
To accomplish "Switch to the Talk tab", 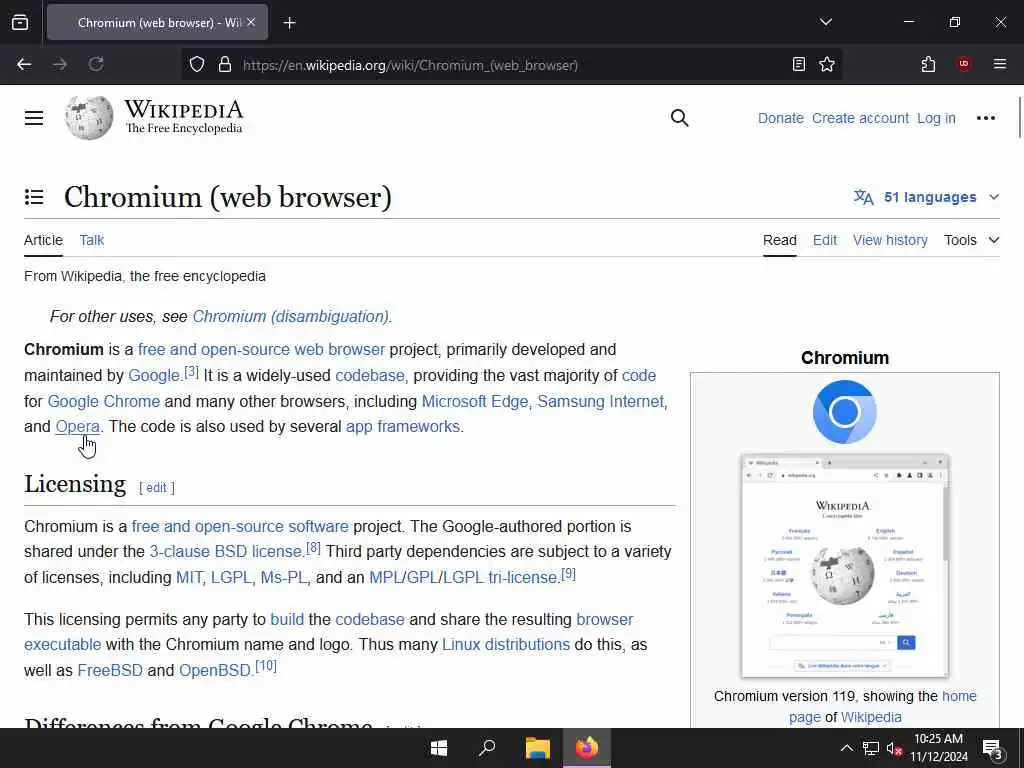I will tap(91, 240).
